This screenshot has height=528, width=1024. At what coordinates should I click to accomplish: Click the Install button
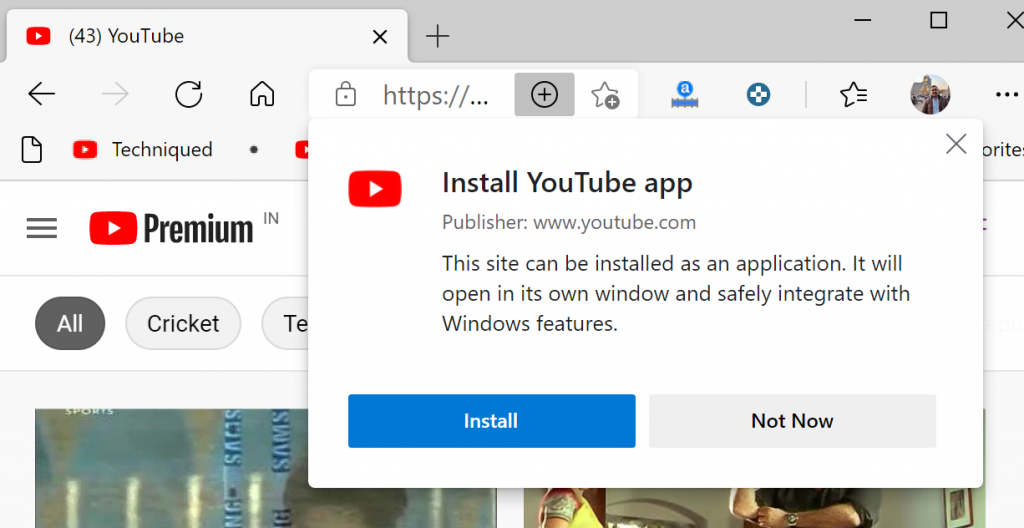click(491, 421)
